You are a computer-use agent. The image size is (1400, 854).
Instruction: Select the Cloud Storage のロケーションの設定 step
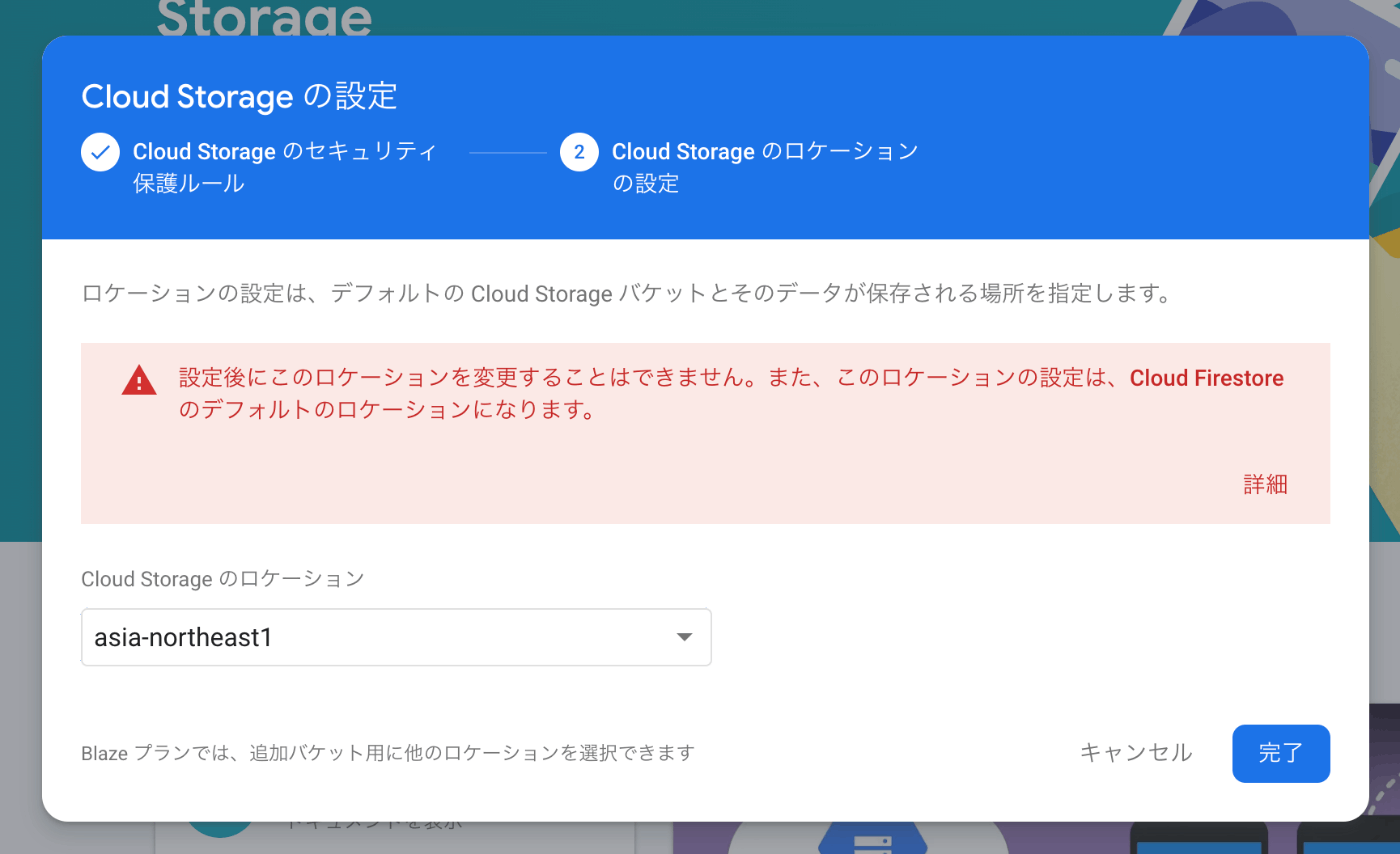765,168
